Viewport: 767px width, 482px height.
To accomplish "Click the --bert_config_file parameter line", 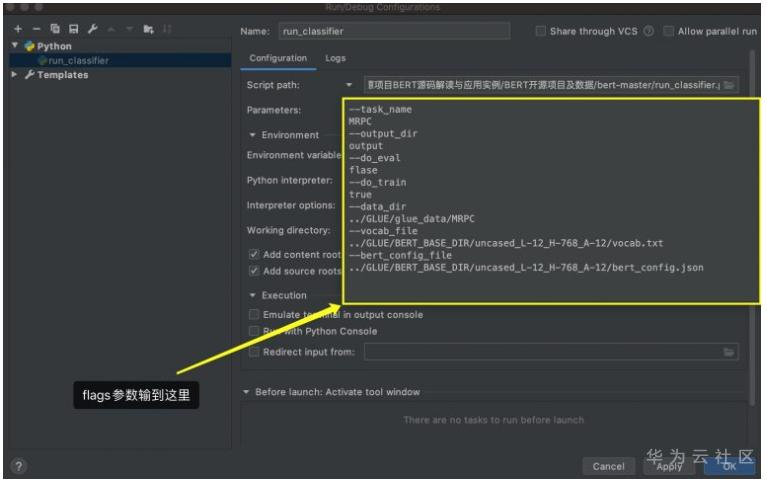I will (400, 255).
